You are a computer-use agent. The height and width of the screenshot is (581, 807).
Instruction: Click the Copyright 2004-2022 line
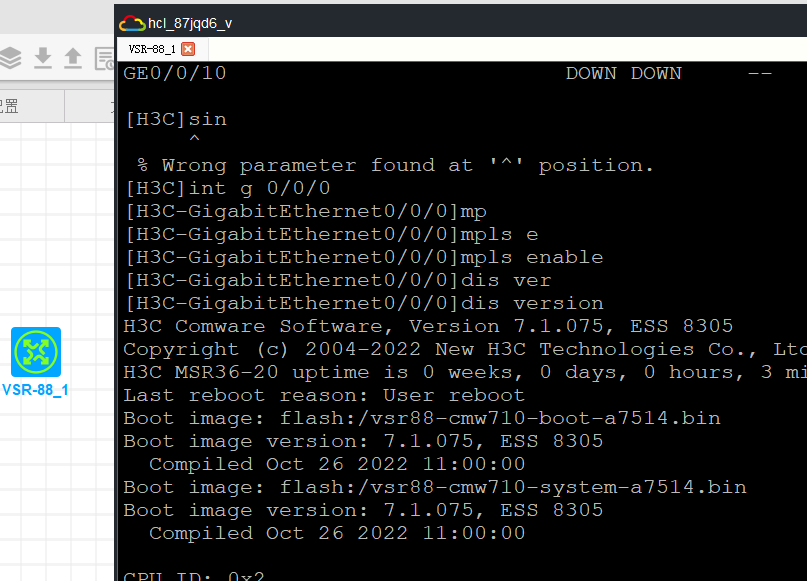[465, 349]
